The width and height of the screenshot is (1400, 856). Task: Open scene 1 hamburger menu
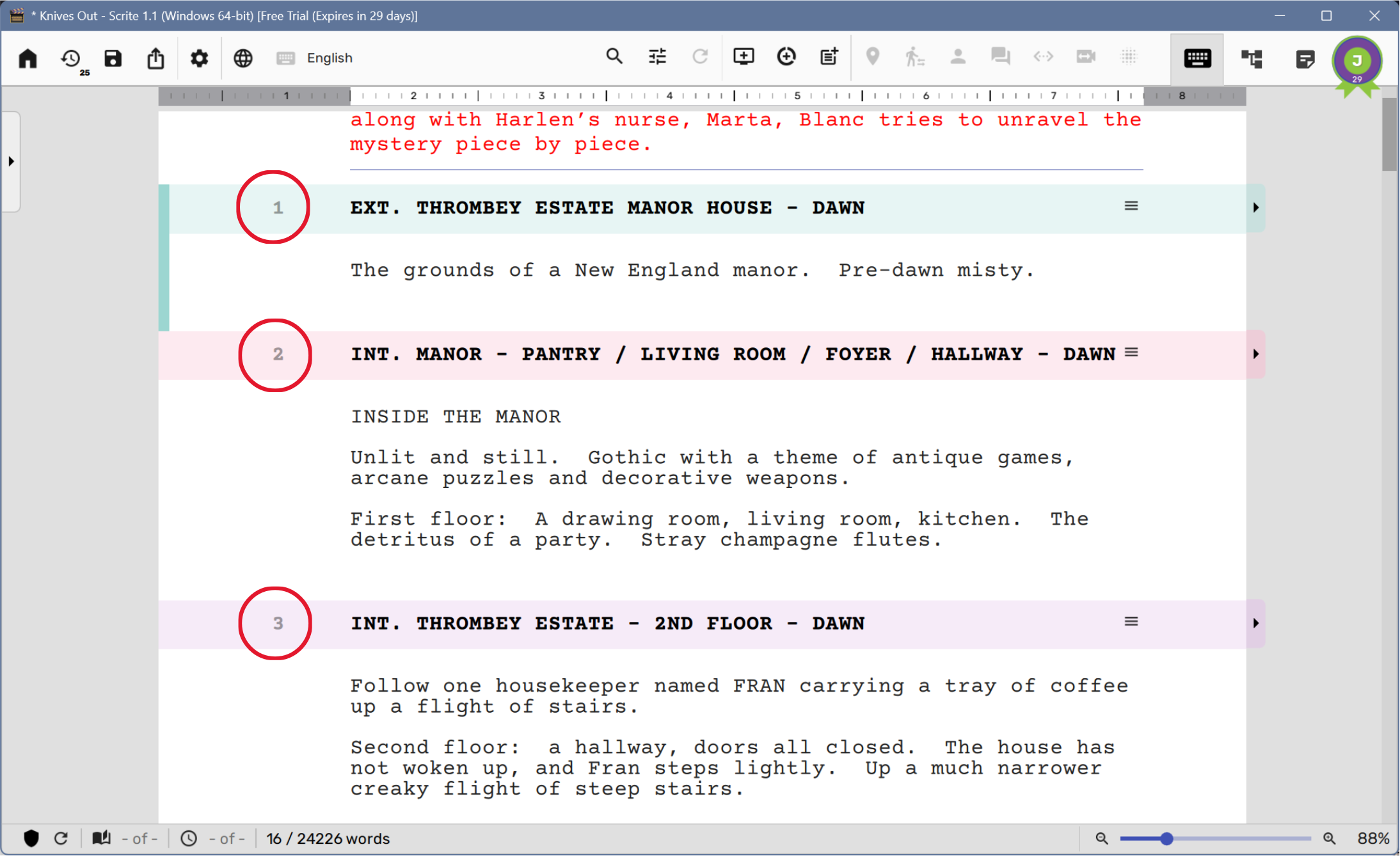point(1131,206)
